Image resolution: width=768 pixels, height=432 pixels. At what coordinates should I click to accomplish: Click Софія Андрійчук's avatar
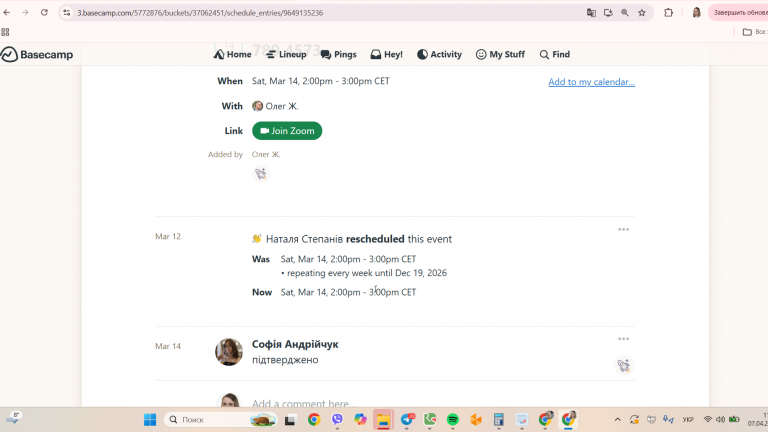[x=229, y=352]
